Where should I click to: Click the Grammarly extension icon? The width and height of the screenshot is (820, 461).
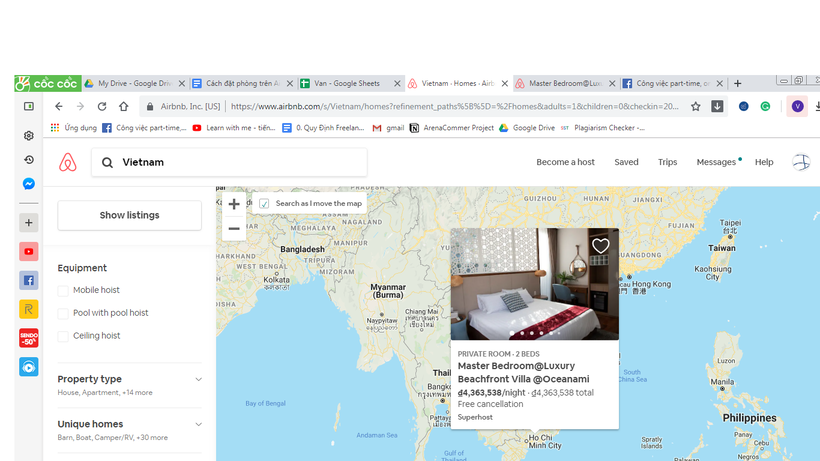coord(765,107)
